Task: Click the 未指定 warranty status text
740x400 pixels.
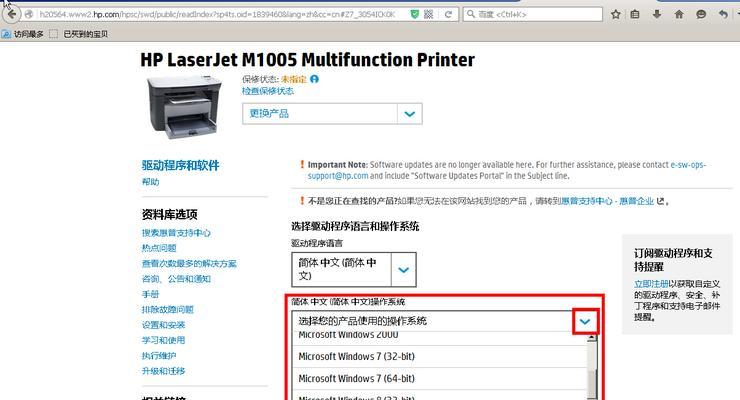Action: click(x=294, y=79)
